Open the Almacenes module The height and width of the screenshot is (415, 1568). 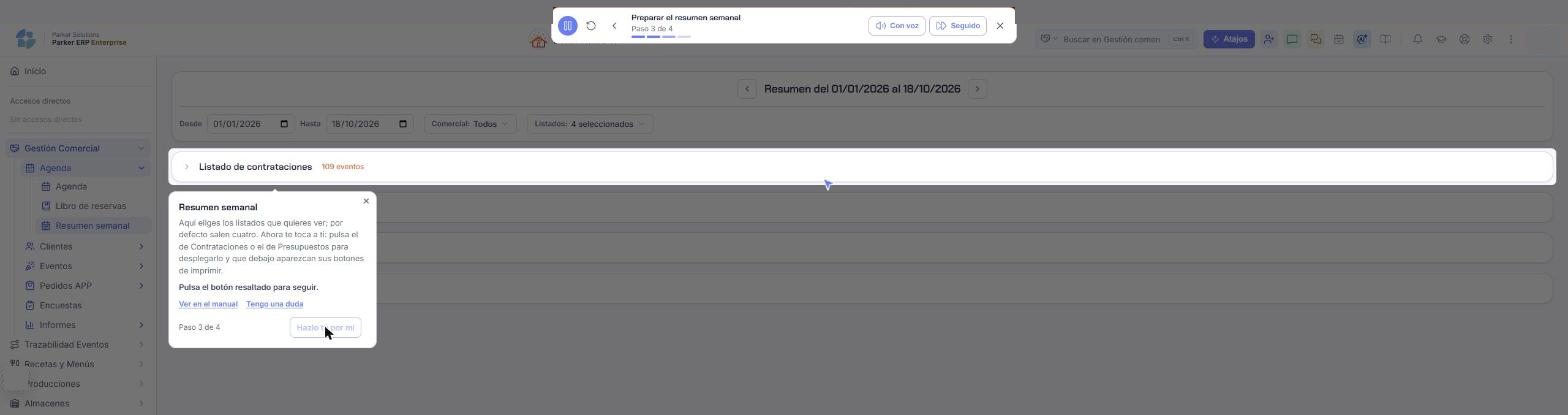coord(77,404)
